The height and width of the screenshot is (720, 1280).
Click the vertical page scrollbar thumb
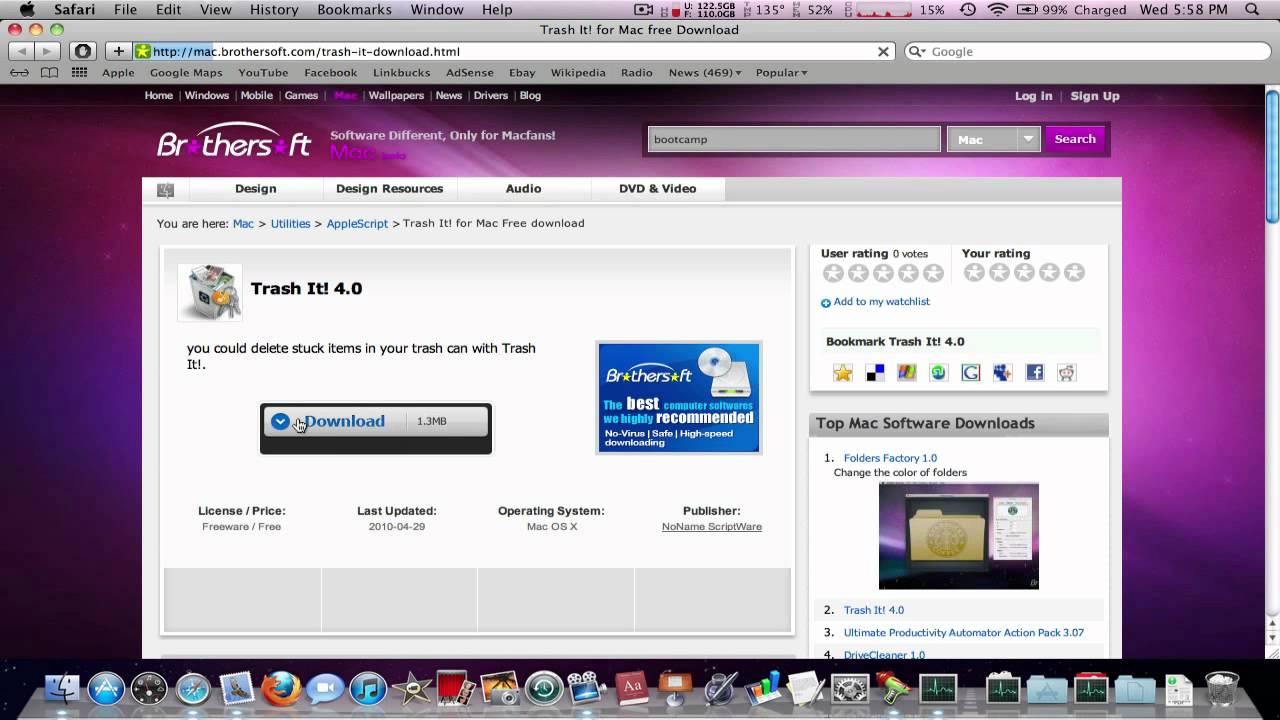click(x=1272, y=155)
